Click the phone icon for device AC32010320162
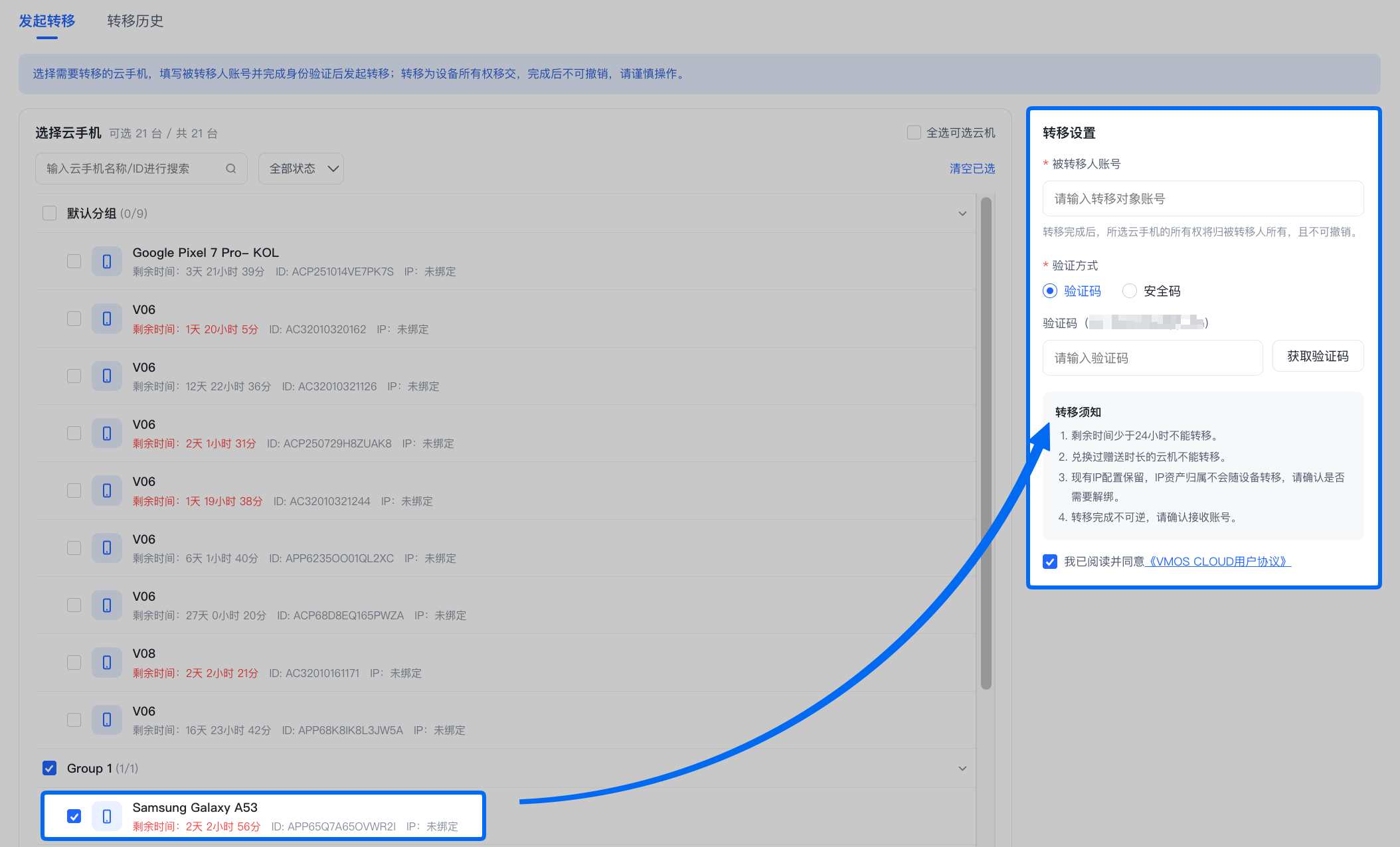The height and width of the screenshot is (847, 1400). 107,319
